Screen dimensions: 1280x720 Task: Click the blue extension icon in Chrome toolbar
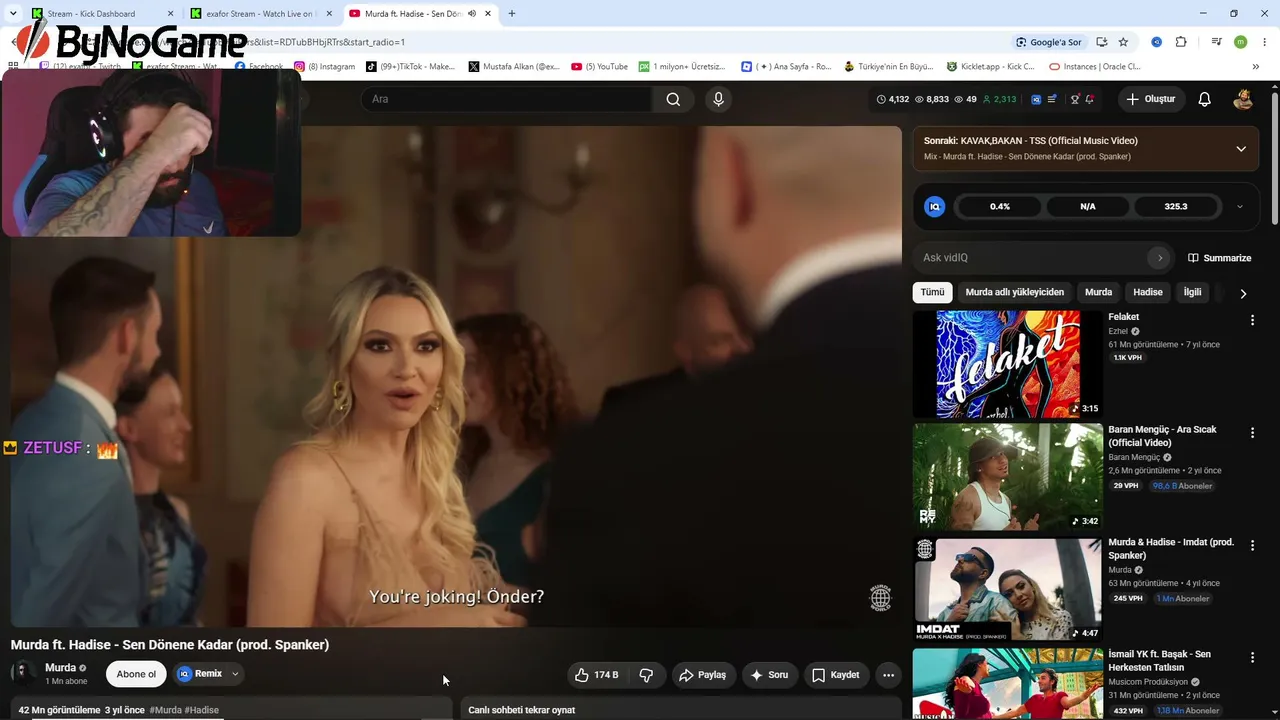pos(1156,42)
